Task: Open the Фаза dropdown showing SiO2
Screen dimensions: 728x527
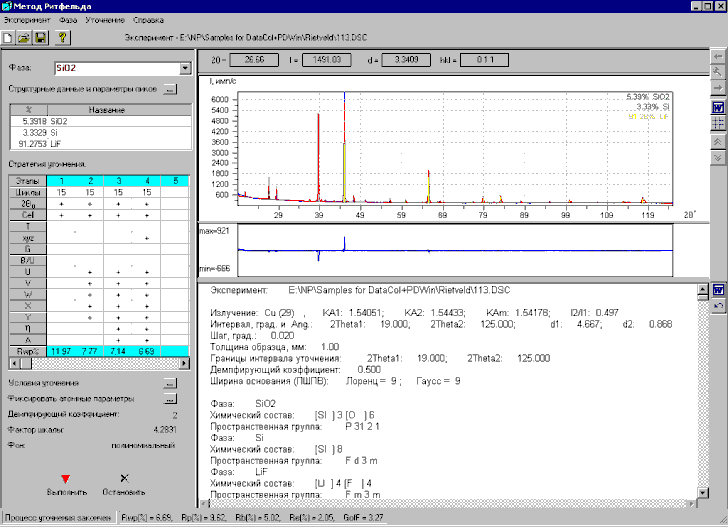Action: tap(185, 69)
